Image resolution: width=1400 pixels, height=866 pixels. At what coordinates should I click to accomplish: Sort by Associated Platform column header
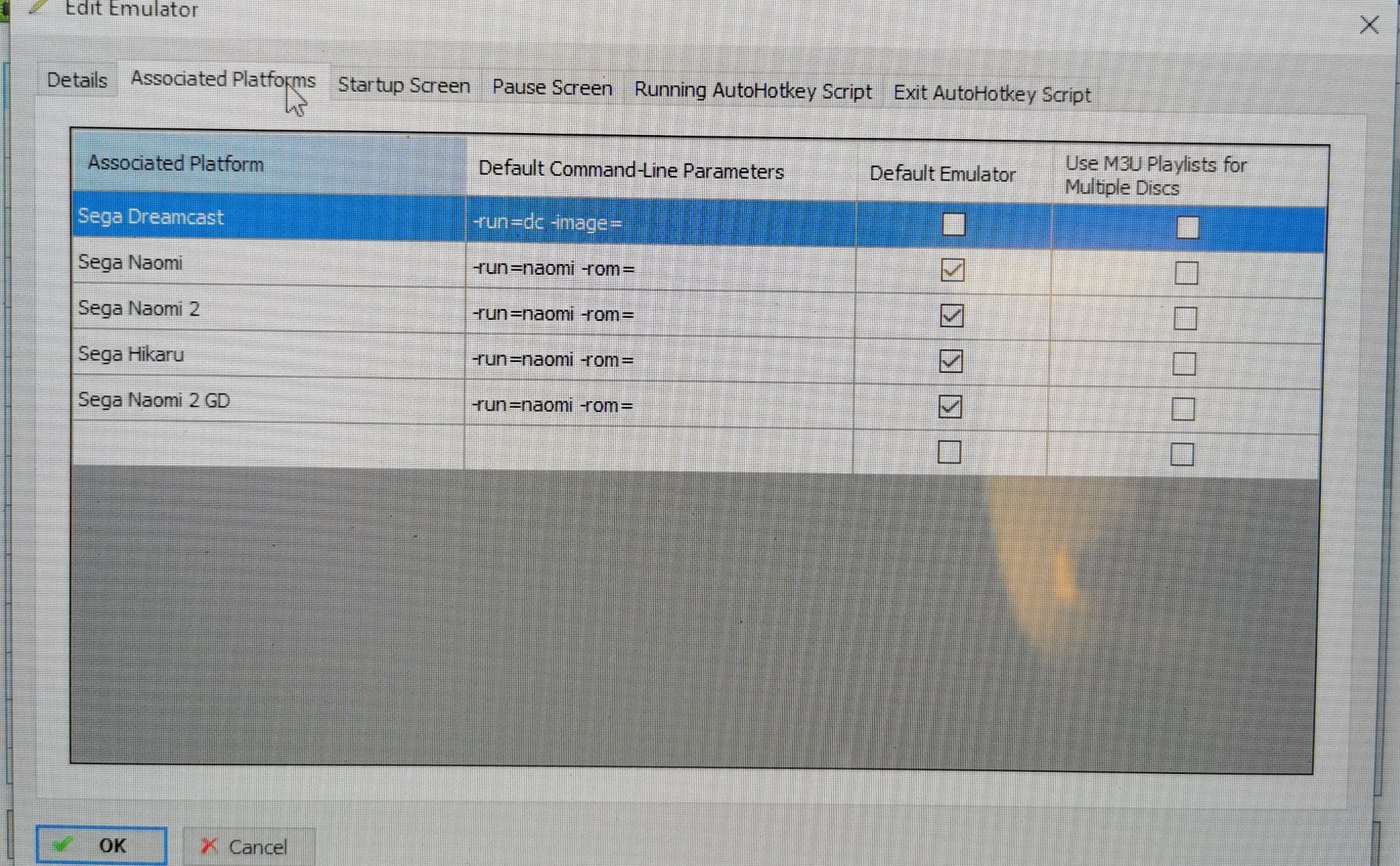pyautogui.click(x=269, y=164)
